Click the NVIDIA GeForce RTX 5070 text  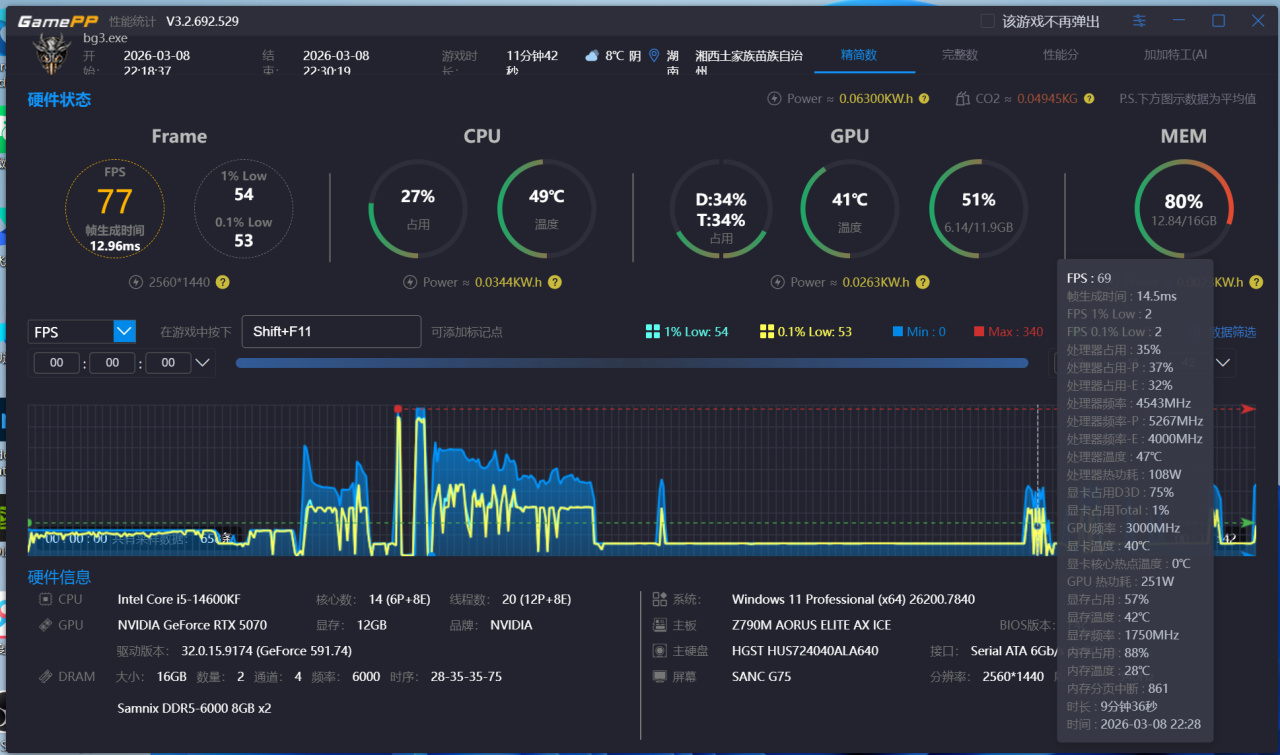(190, 625)
